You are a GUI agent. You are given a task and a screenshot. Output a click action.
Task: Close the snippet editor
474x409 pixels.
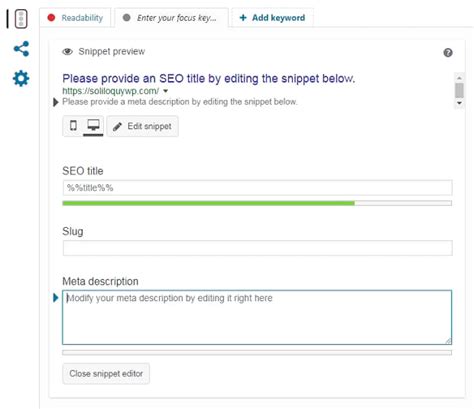coord(106,374)
